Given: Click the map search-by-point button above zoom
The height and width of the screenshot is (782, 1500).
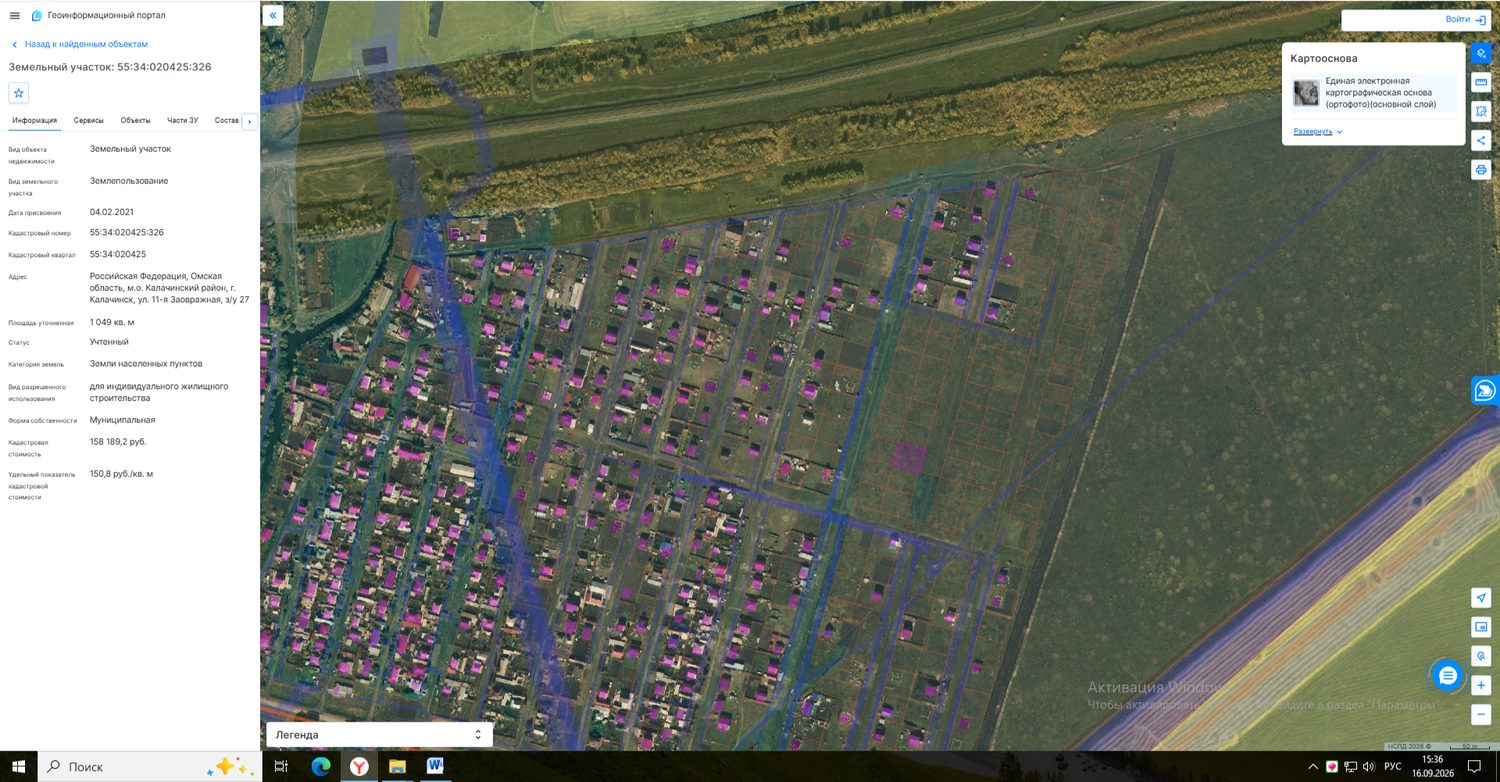Looking at the screenshot, I should point(1481,656).
